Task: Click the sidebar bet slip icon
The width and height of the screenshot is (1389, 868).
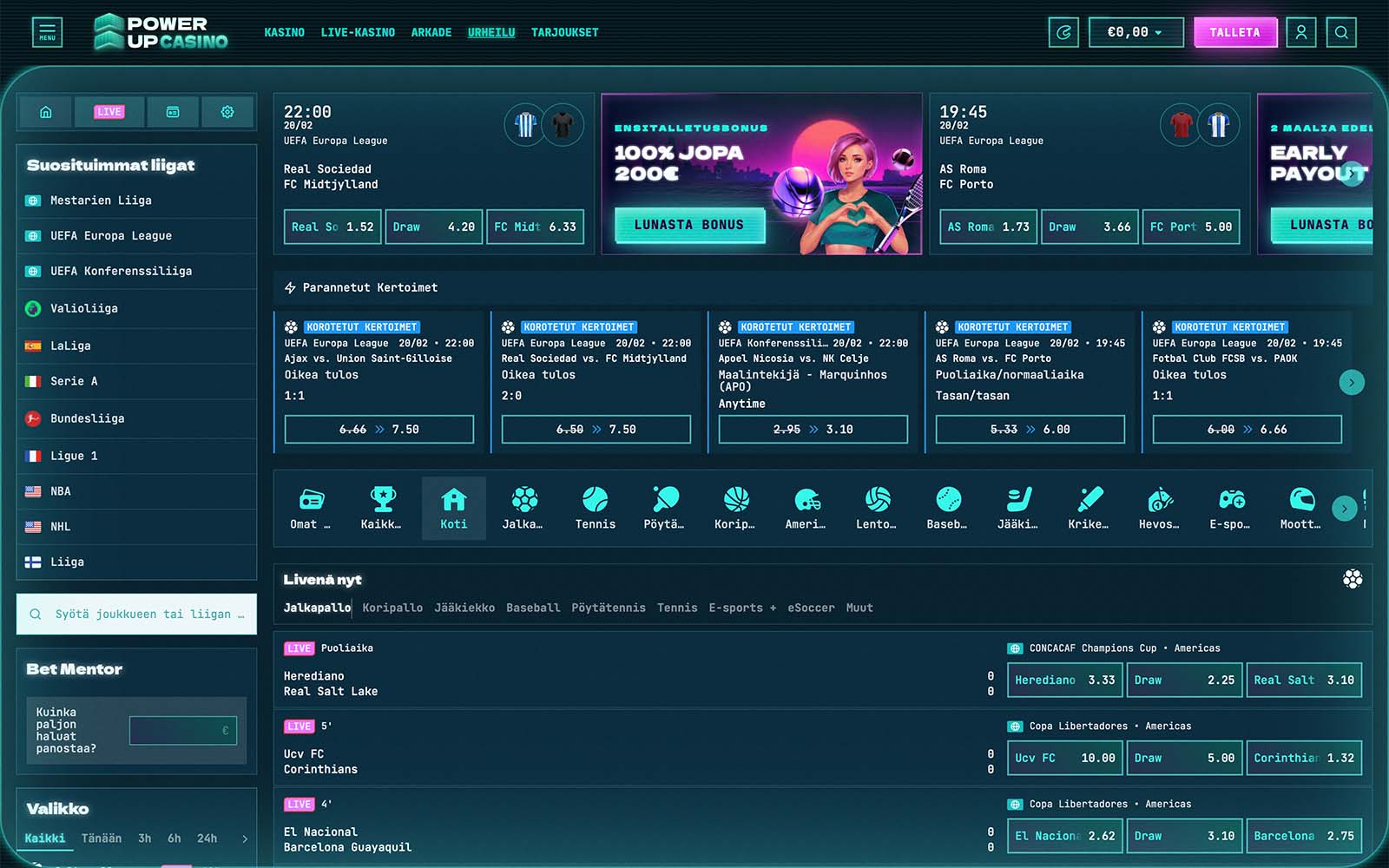Action: [x=173, y=112]
